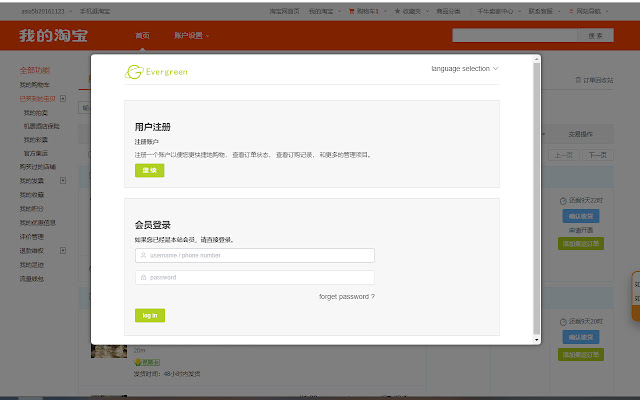Click the Evergreen logo in the dialog

pyautogui.click(x=156, y=72)
